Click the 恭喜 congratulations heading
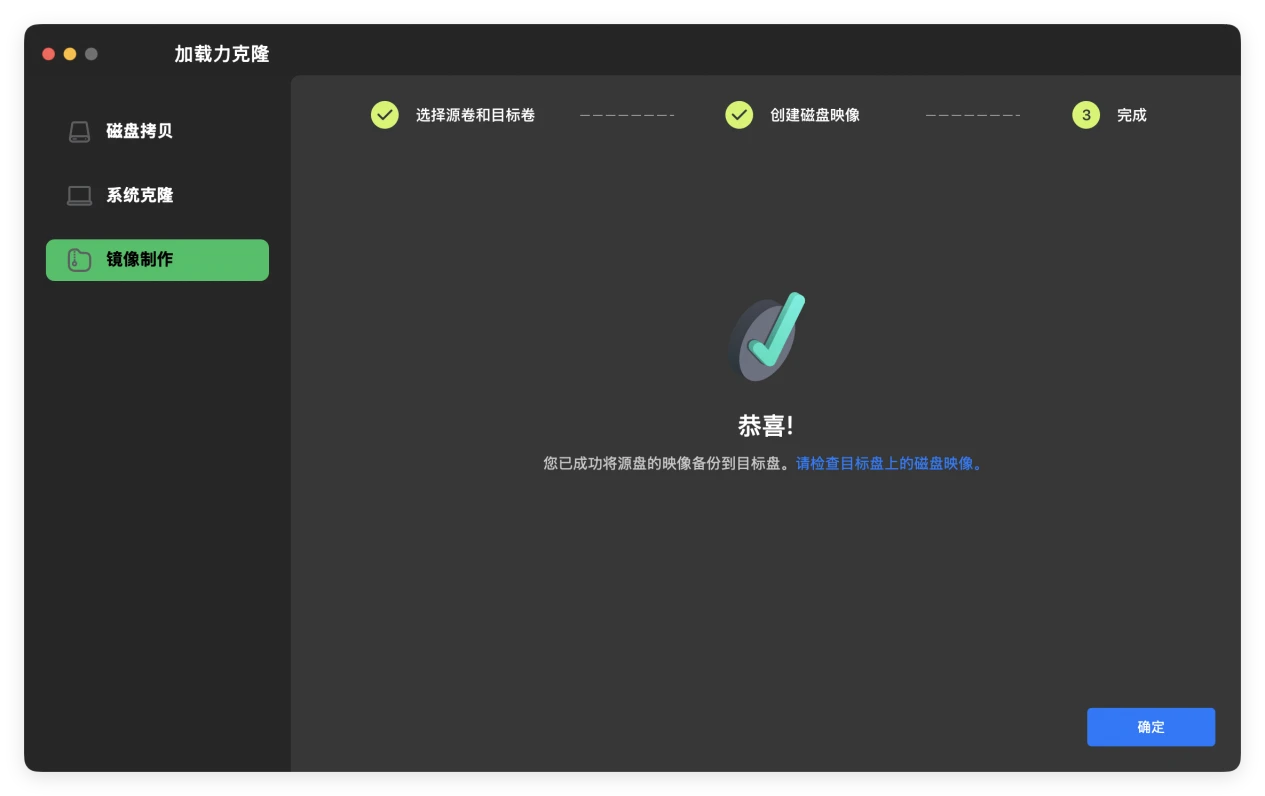The height and width of the screenshot is (796, 1265). 765,424
